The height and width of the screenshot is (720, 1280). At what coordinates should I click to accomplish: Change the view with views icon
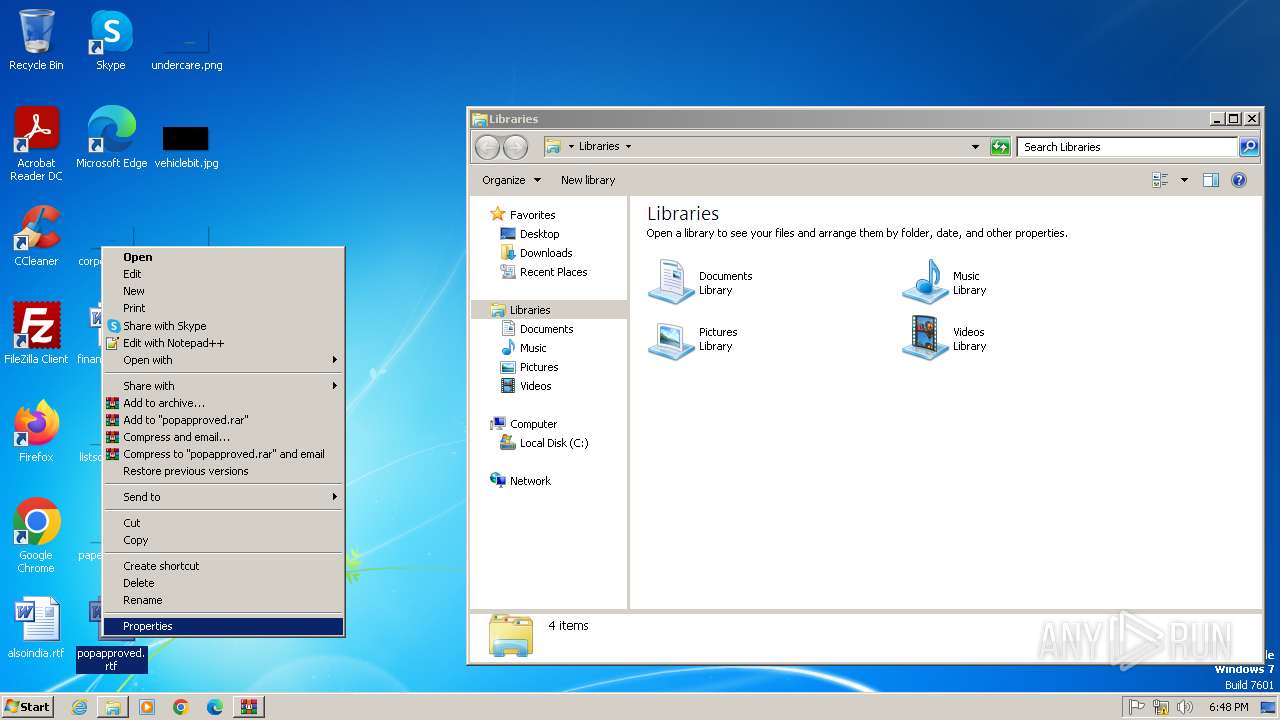click(x=1161, y=180)
